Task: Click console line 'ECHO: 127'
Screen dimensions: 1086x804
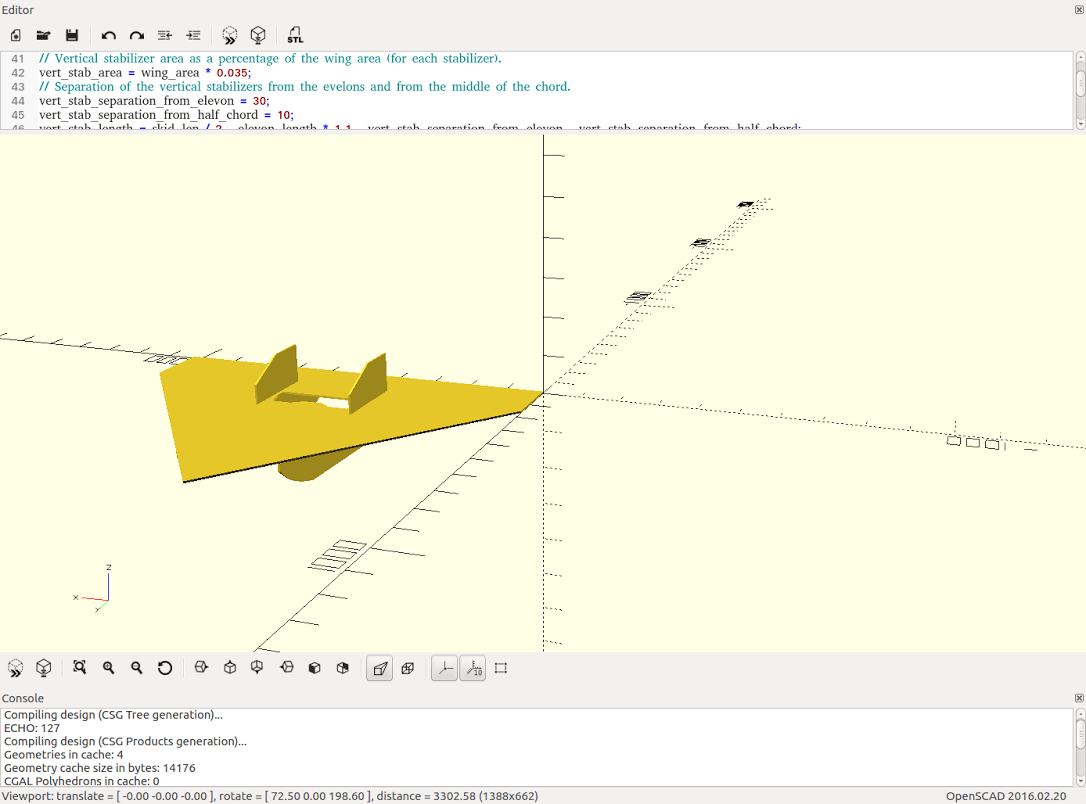Action: (x=32, y=728)
